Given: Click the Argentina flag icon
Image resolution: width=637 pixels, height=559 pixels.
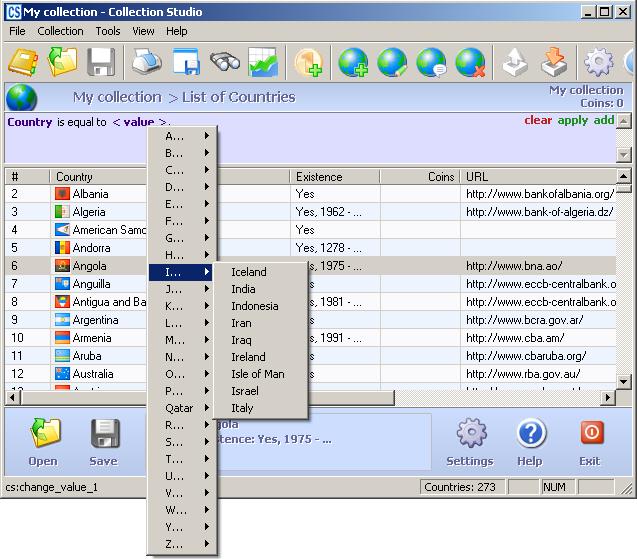Looking at the screenshot, I should 62,320.
